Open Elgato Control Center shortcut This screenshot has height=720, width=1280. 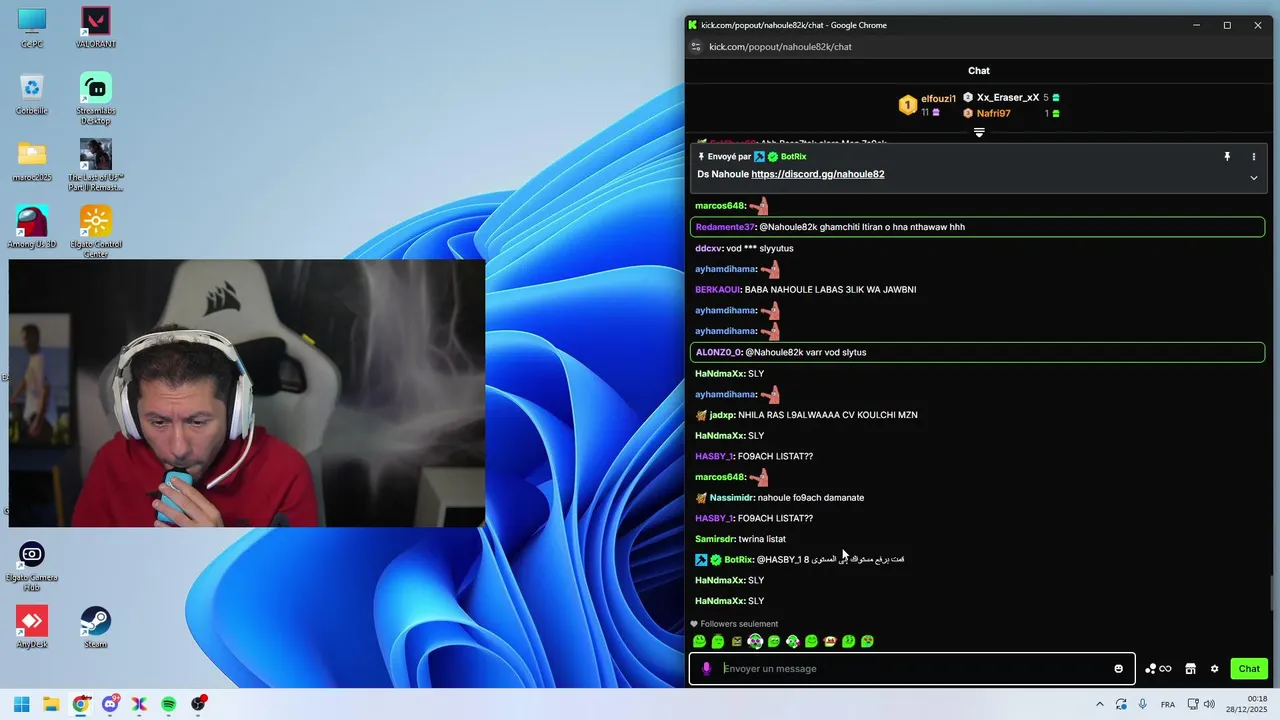pos(96,231)
